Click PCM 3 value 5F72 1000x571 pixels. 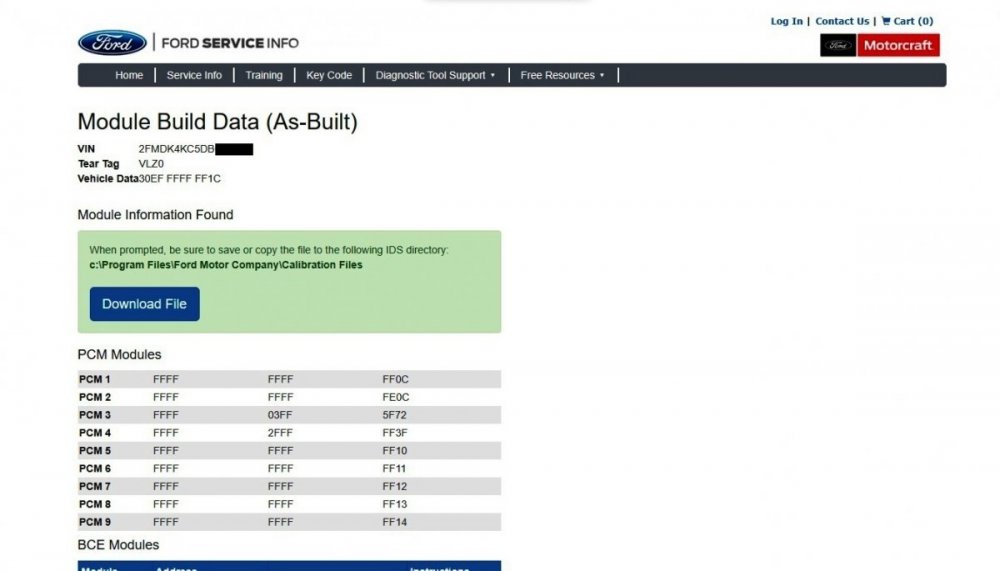point(395,415)
